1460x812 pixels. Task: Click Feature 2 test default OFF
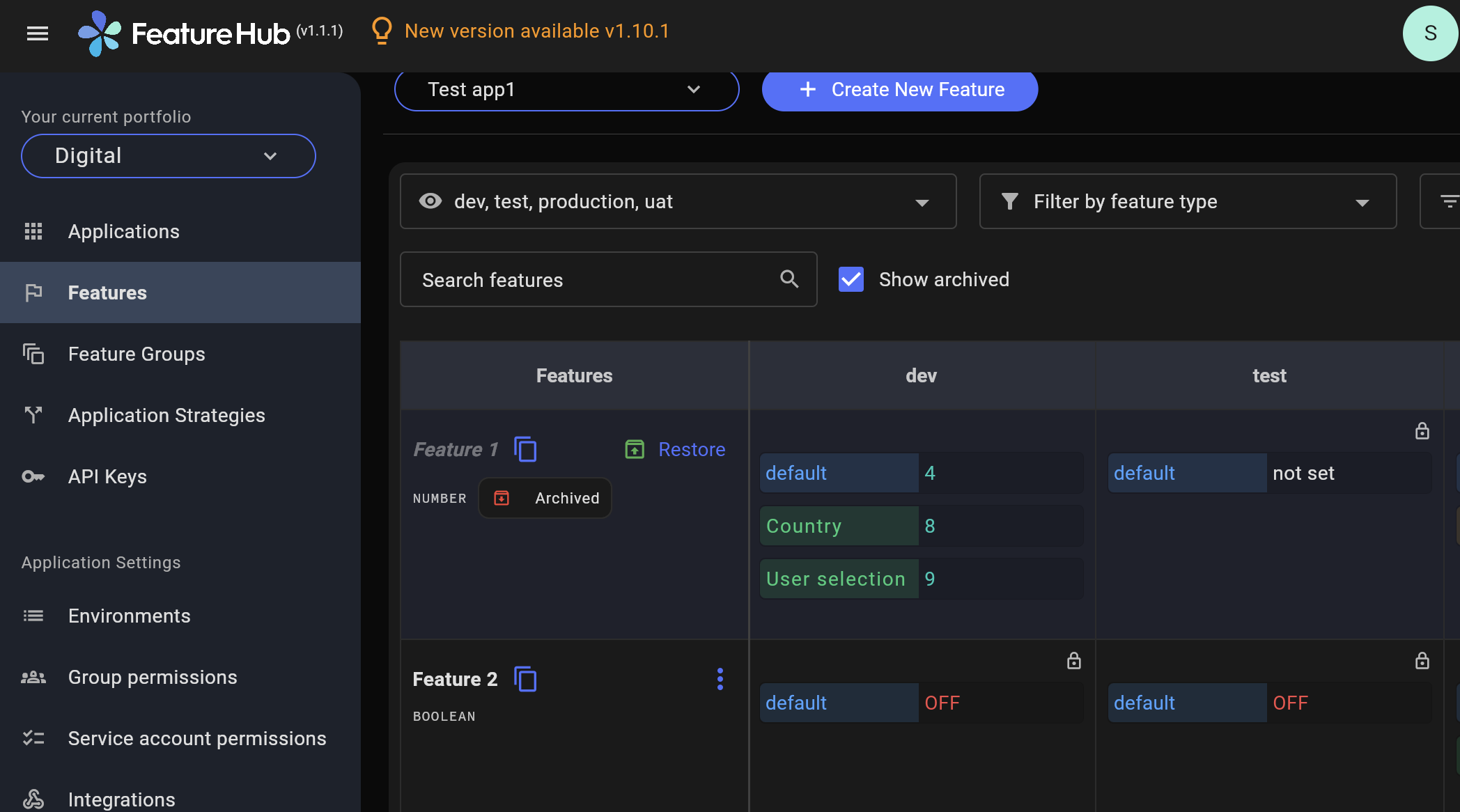click(x=1270, y=703)
